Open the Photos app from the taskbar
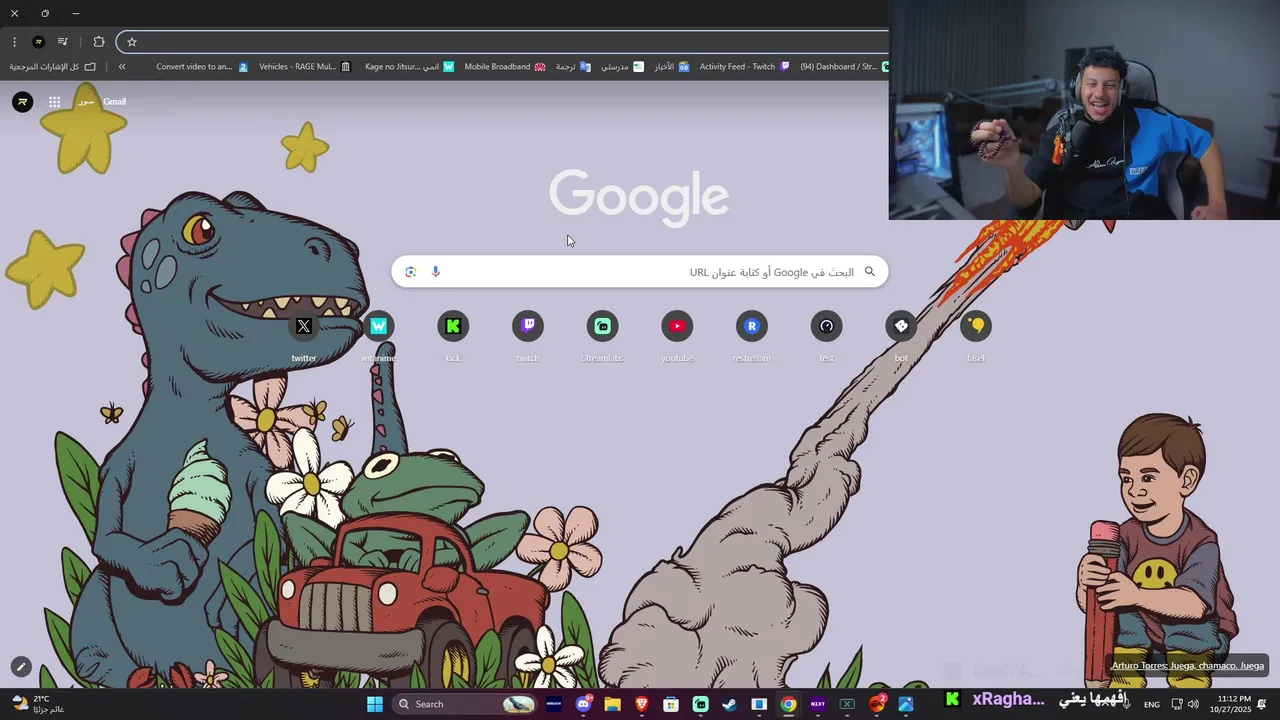 (906, 704)
